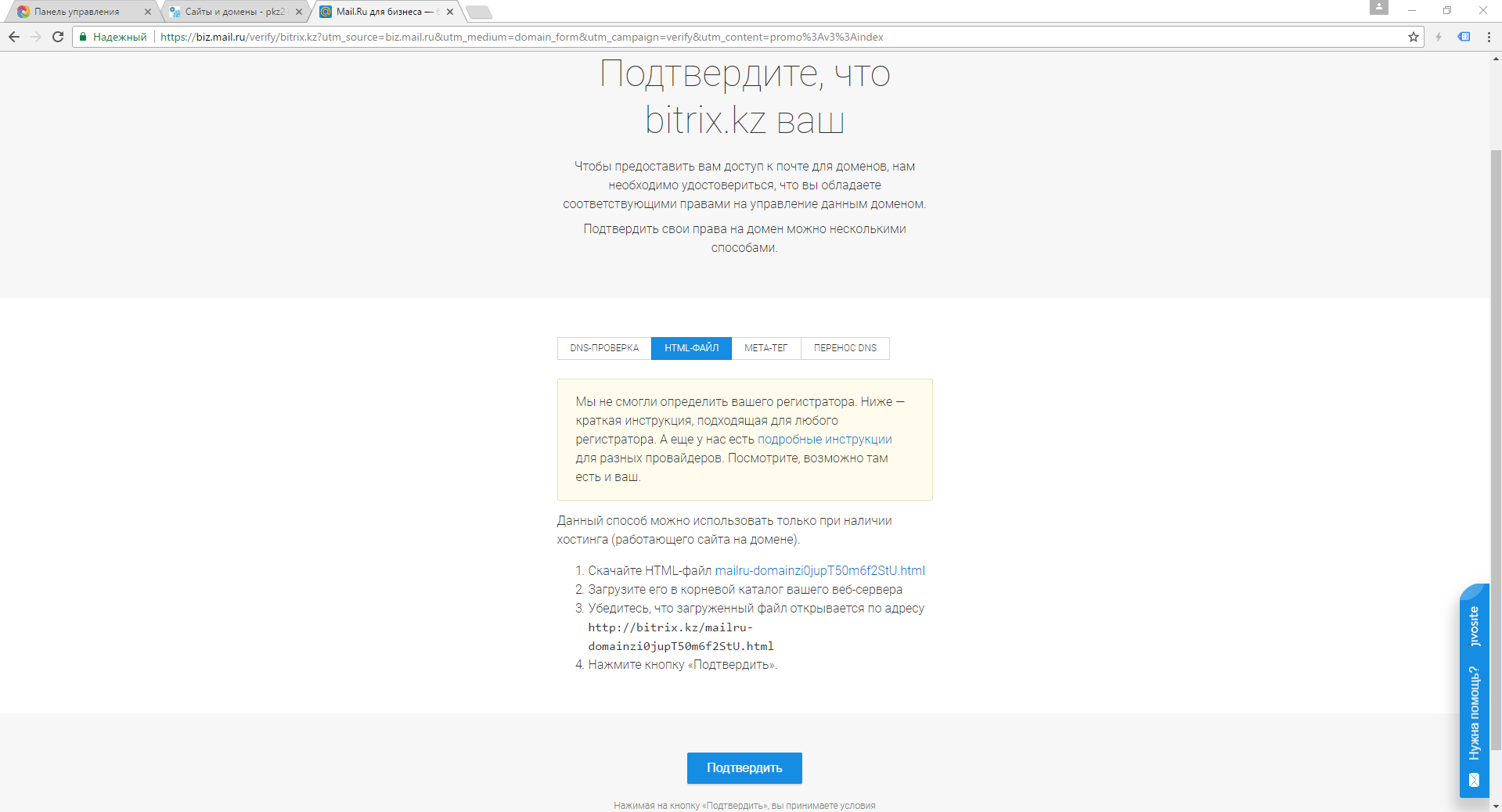Click the 'Подтвердить' button
Viewport: 1502px width, 812px height.
click(x=744, y=768)
